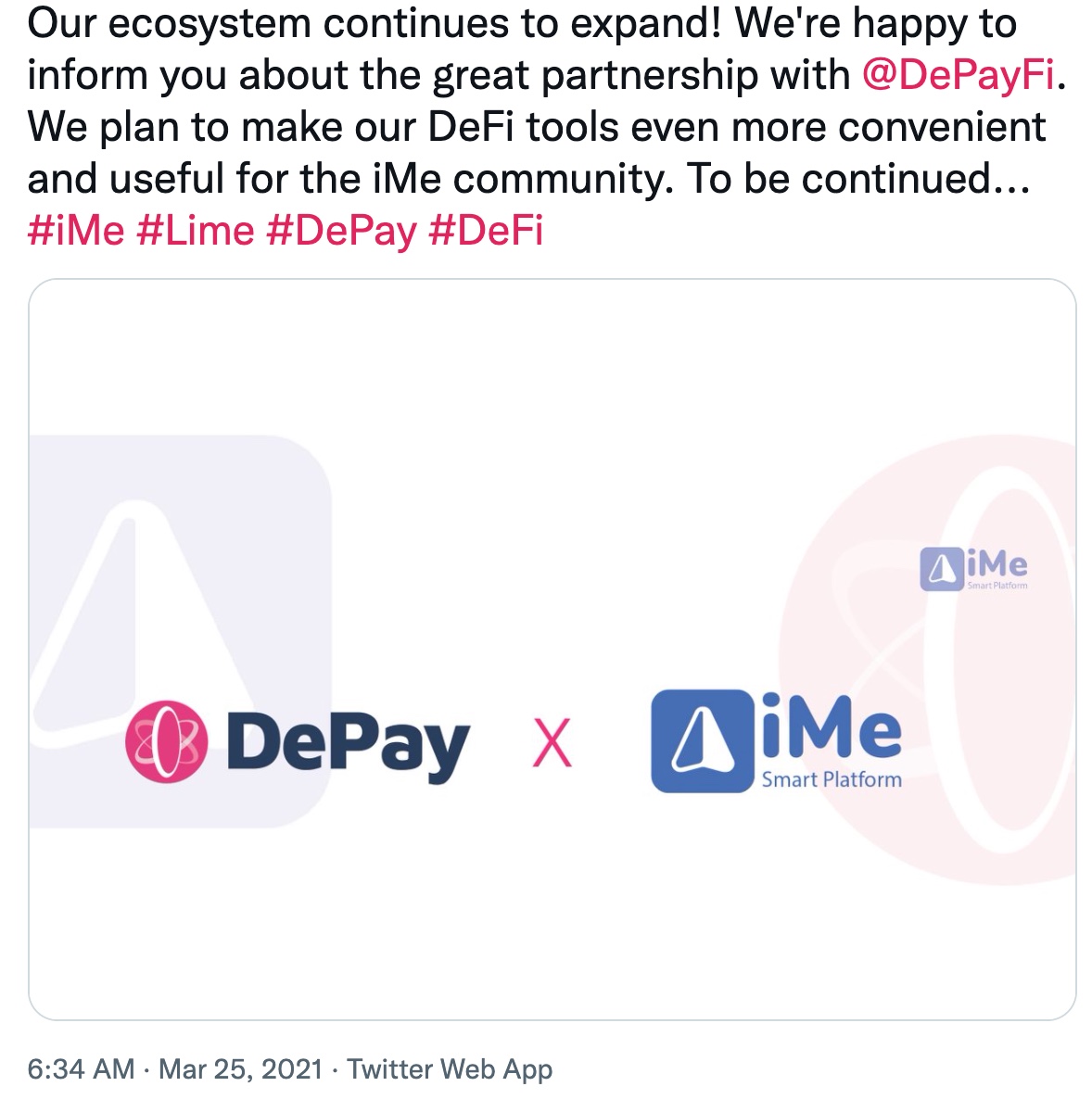Click the Mar 25, 2021 date

tap(241, 1069)
